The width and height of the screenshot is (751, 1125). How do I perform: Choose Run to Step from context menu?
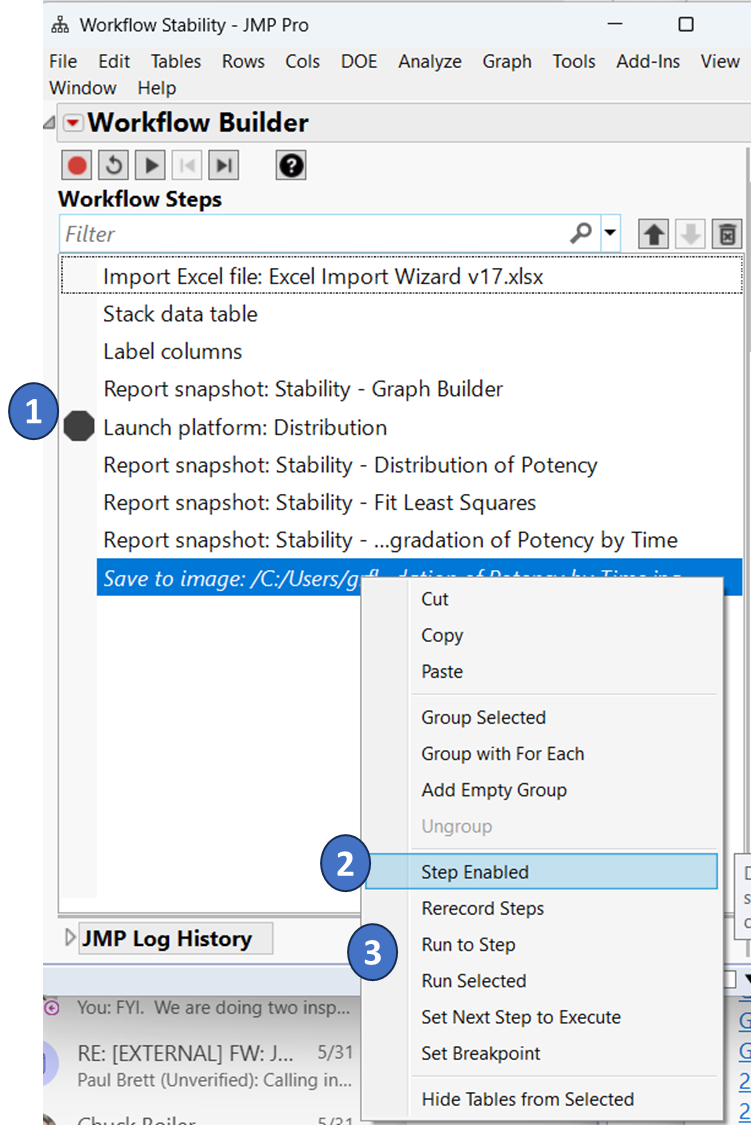(468, 945)
